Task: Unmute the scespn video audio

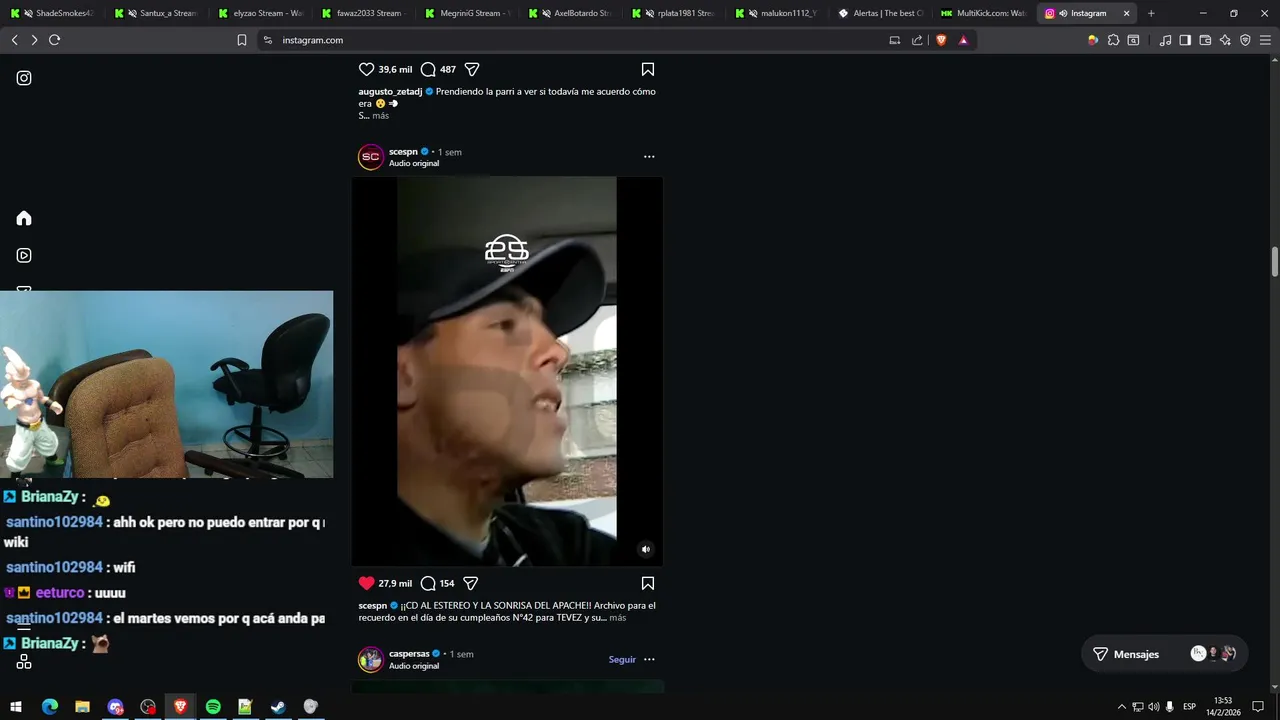Action: (646, 549)
